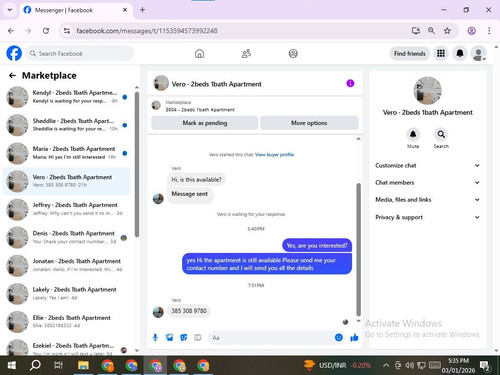500x375 pixels.
Task: Open the USD/INR taskbar widget
Action: tap(337, 365)
